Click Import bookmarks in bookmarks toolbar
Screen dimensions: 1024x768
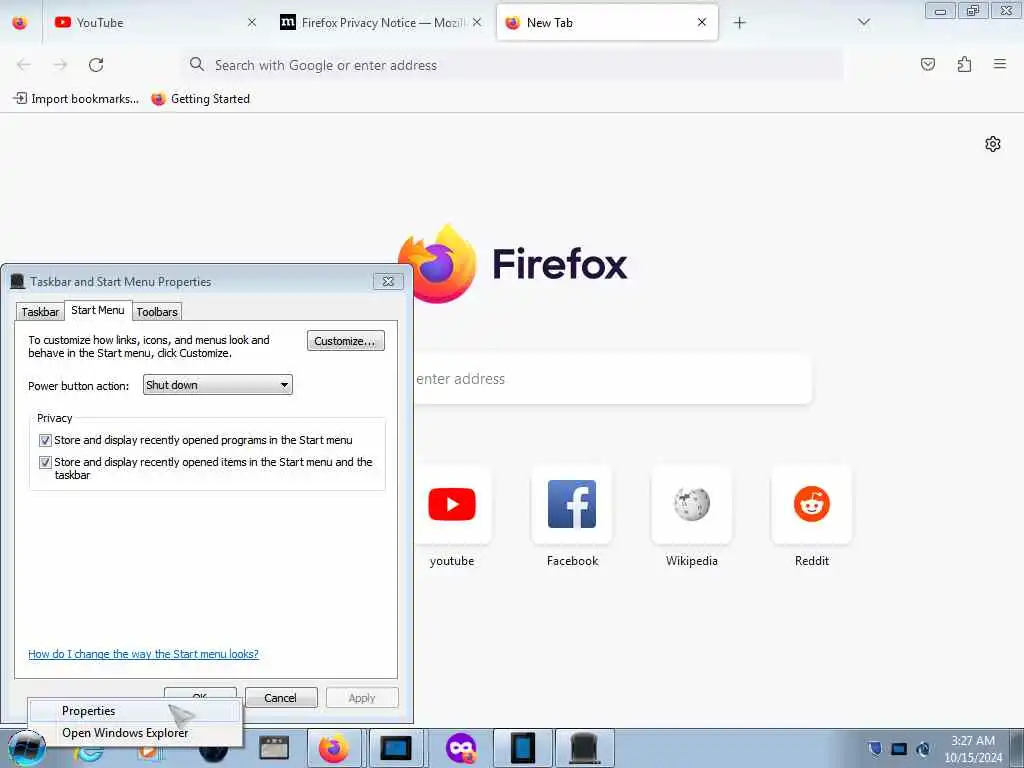pos(76,99)
